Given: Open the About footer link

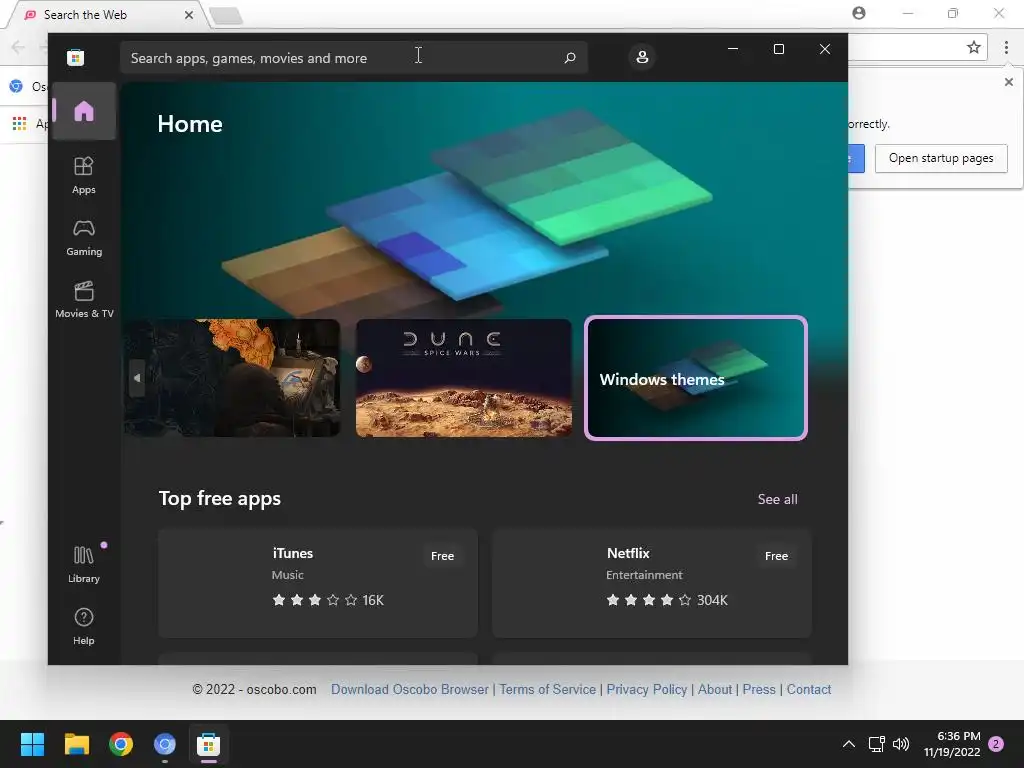Looking at the screenshot, I should pos(715,689).
